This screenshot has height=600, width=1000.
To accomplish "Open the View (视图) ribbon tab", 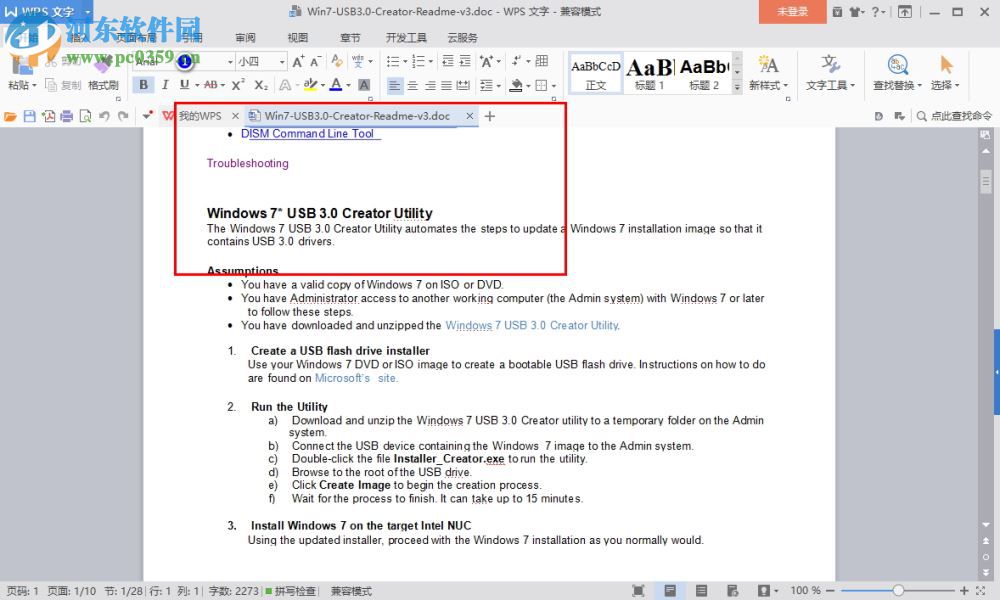I will [298, 38].
